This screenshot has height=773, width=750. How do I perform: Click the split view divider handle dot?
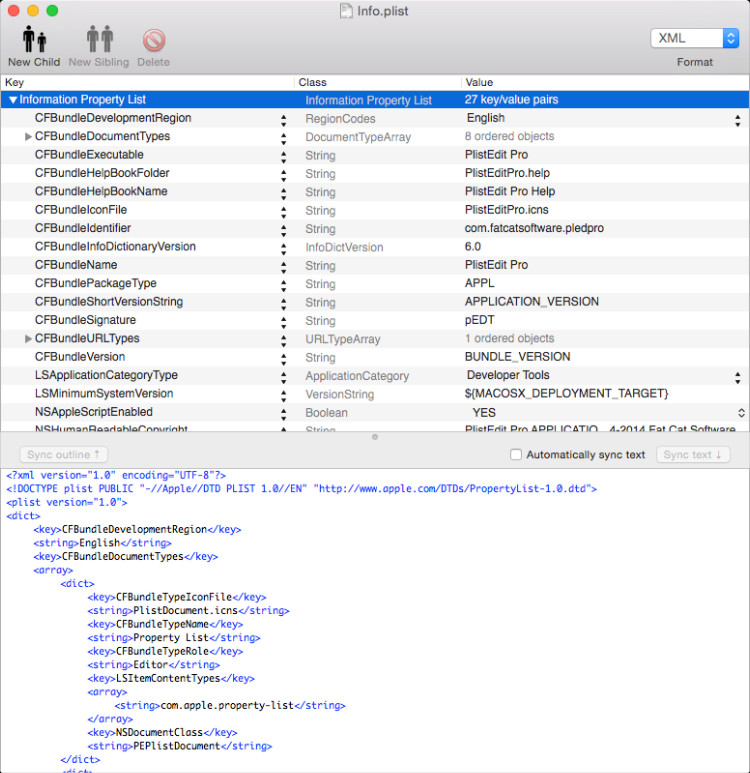[375, 437]
